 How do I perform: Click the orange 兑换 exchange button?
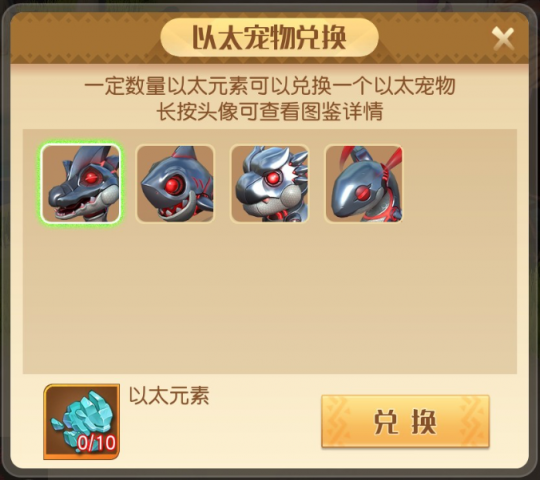[405, 422]
